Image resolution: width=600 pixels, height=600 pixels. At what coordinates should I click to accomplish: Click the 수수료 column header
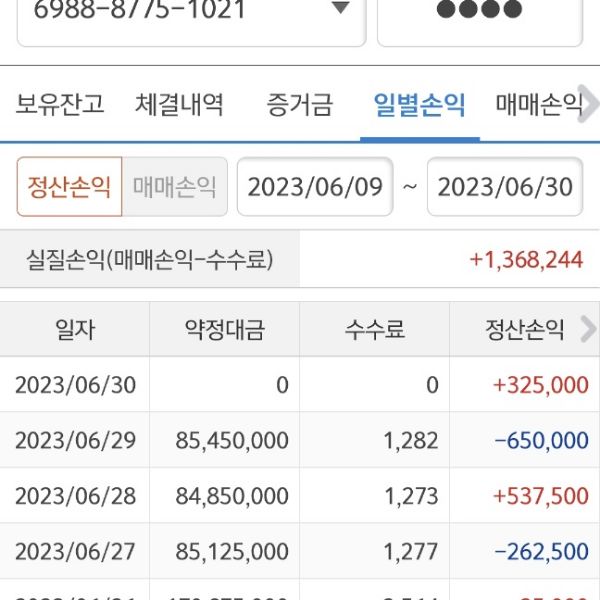tap(375, 330)
